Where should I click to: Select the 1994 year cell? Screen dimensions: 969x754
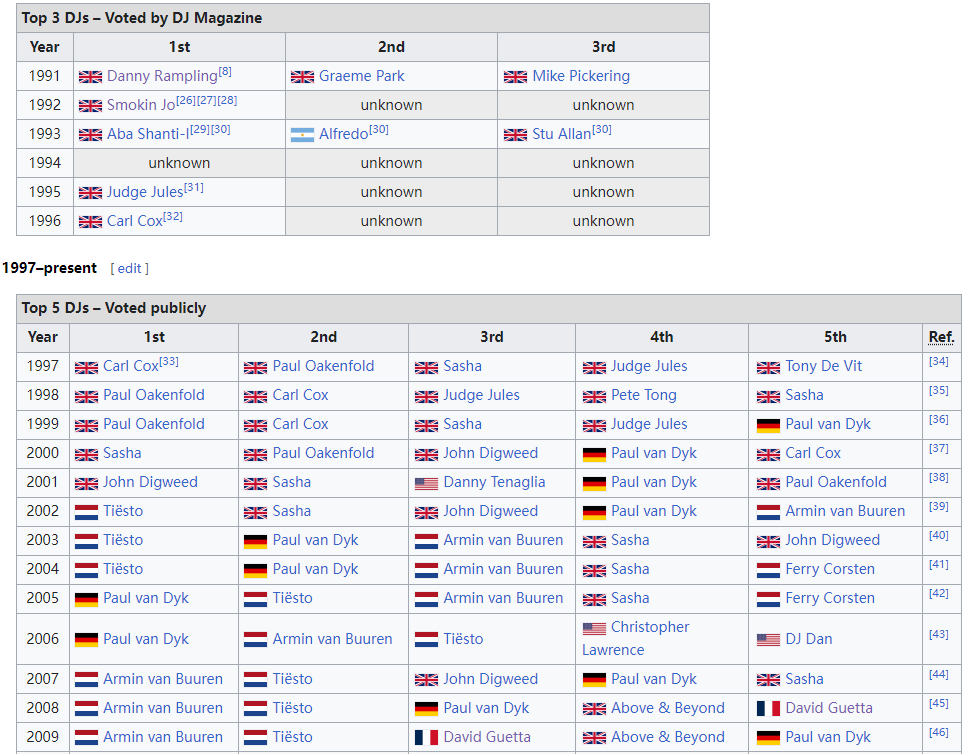[x=44, y=163]
